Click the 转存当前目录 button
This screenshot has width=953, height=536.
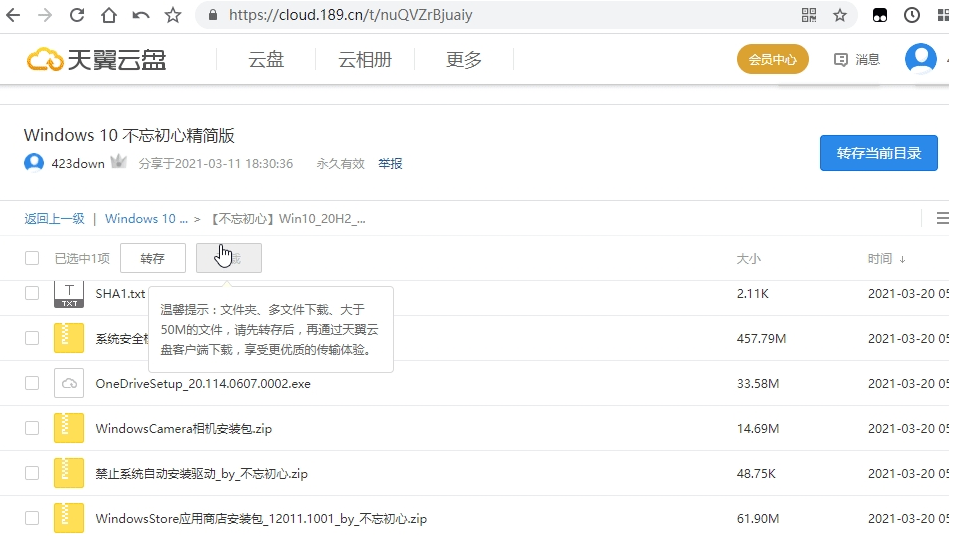click(x=878, y=154)
